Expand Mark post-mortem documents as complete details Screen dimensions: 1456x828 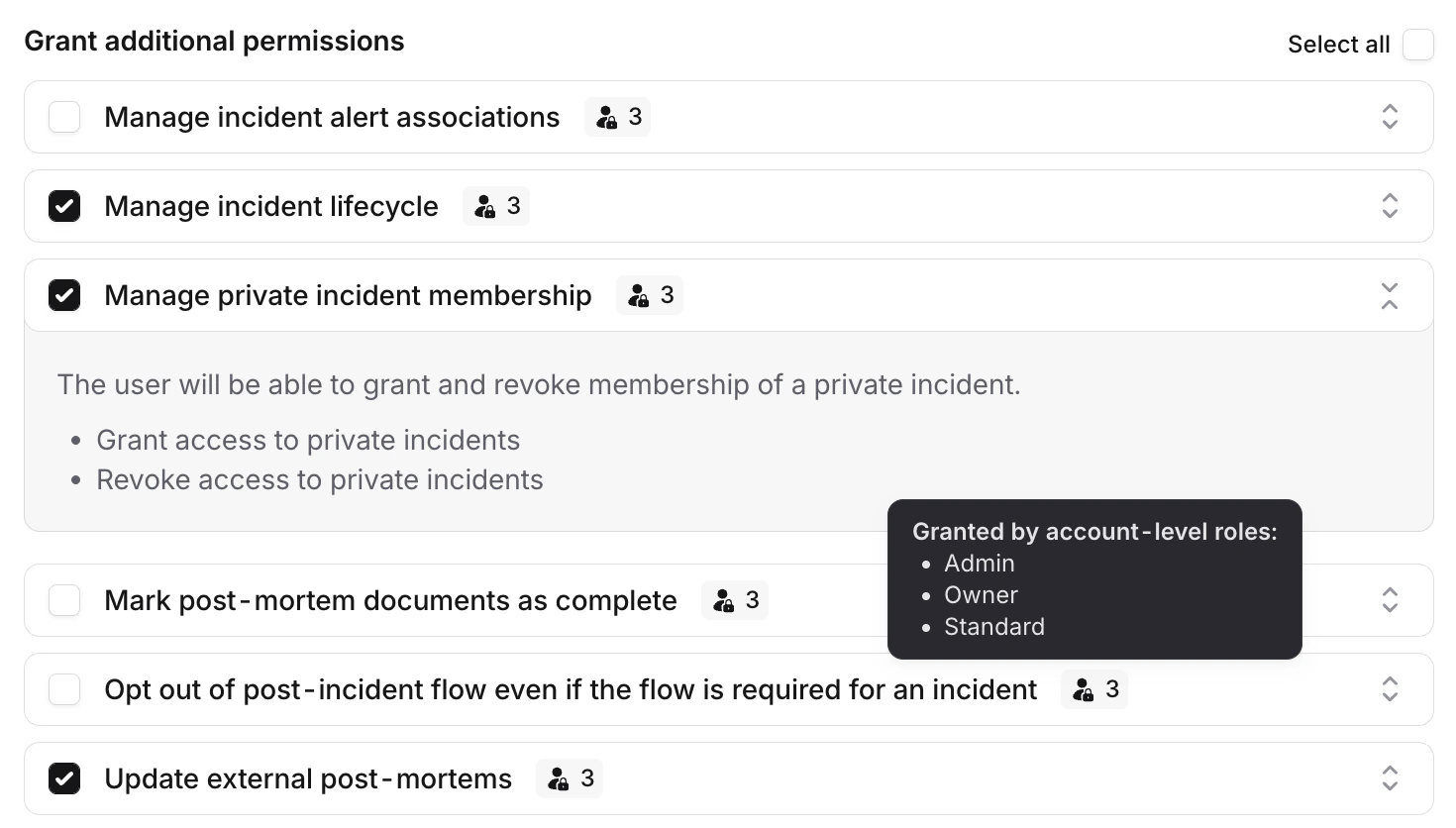pyautogui.click(x=1390, y=600)
